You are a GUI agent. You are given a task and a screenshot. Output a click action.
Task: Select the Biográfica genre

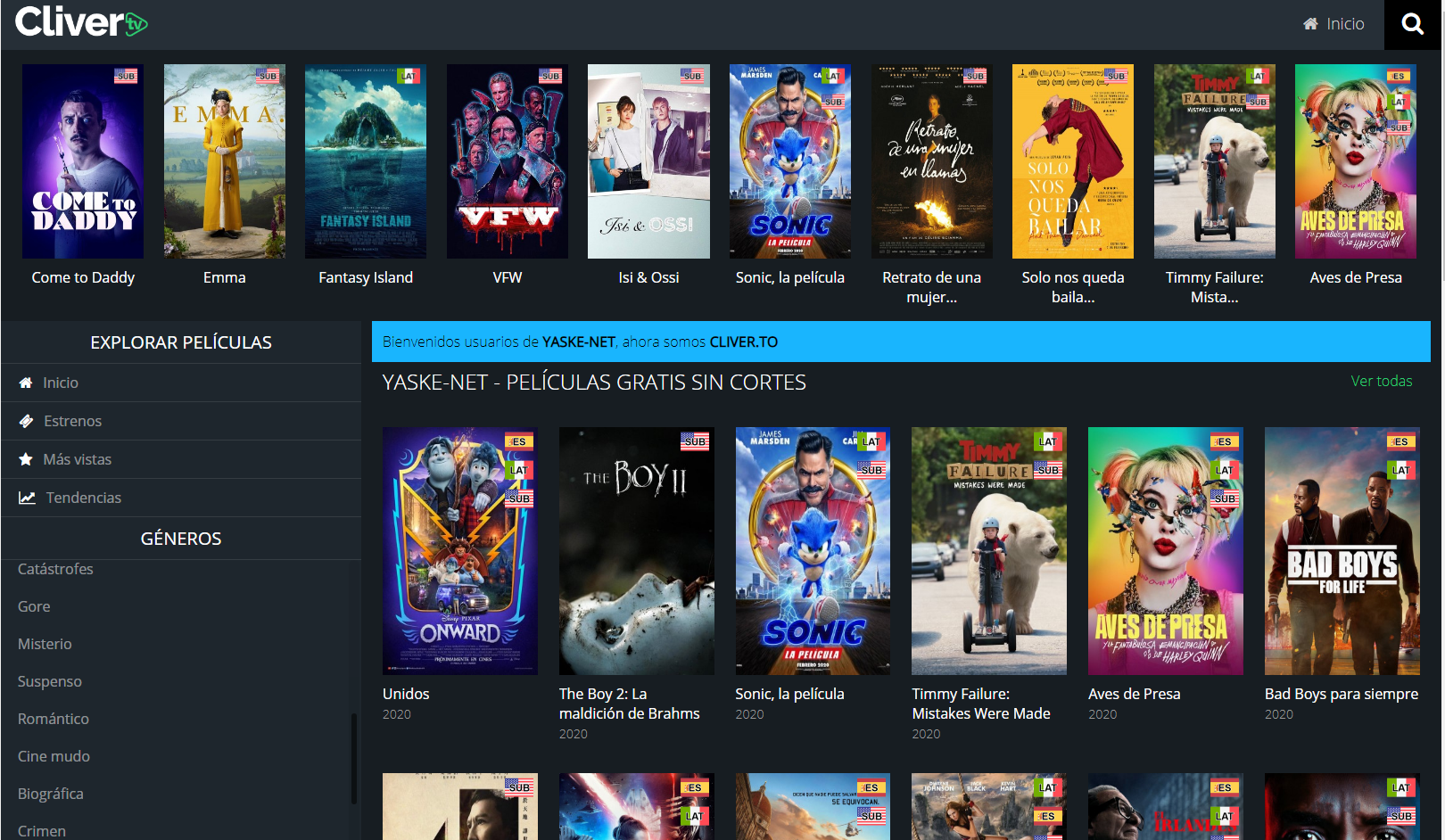(51, 794)
